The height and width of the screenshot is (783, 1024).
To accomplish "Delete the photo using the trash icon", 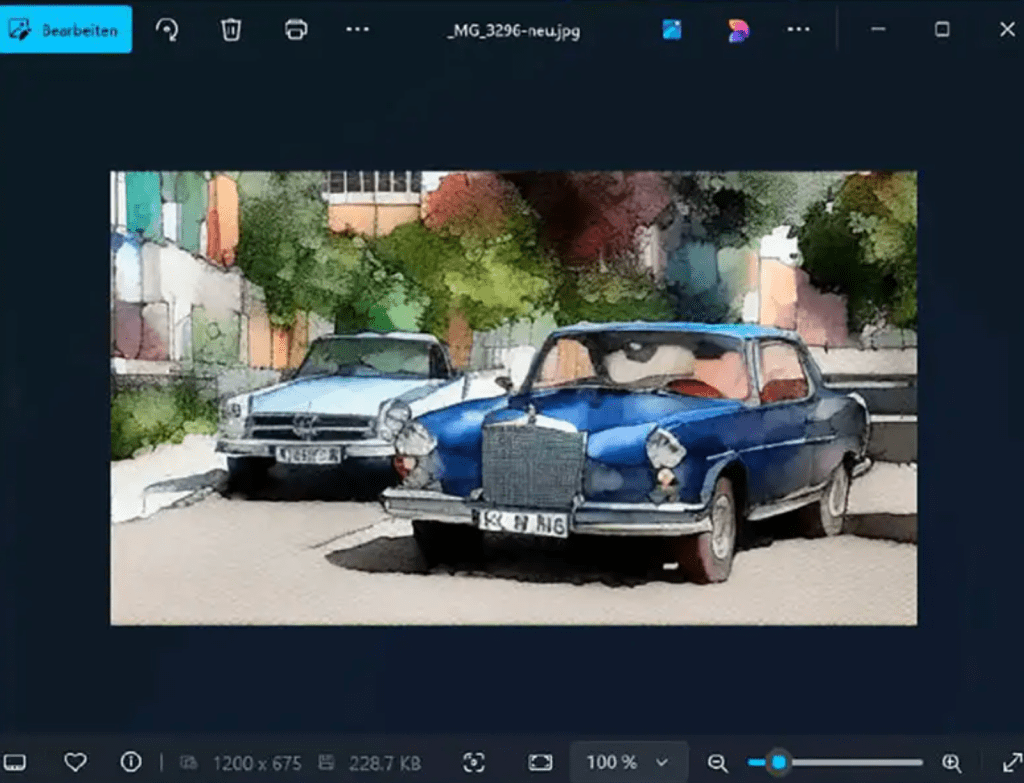I will coord(231,30).
